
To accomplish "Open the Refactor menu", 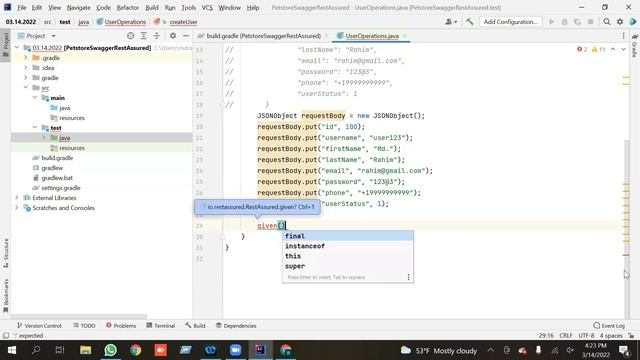I will (x=127, y=7).
